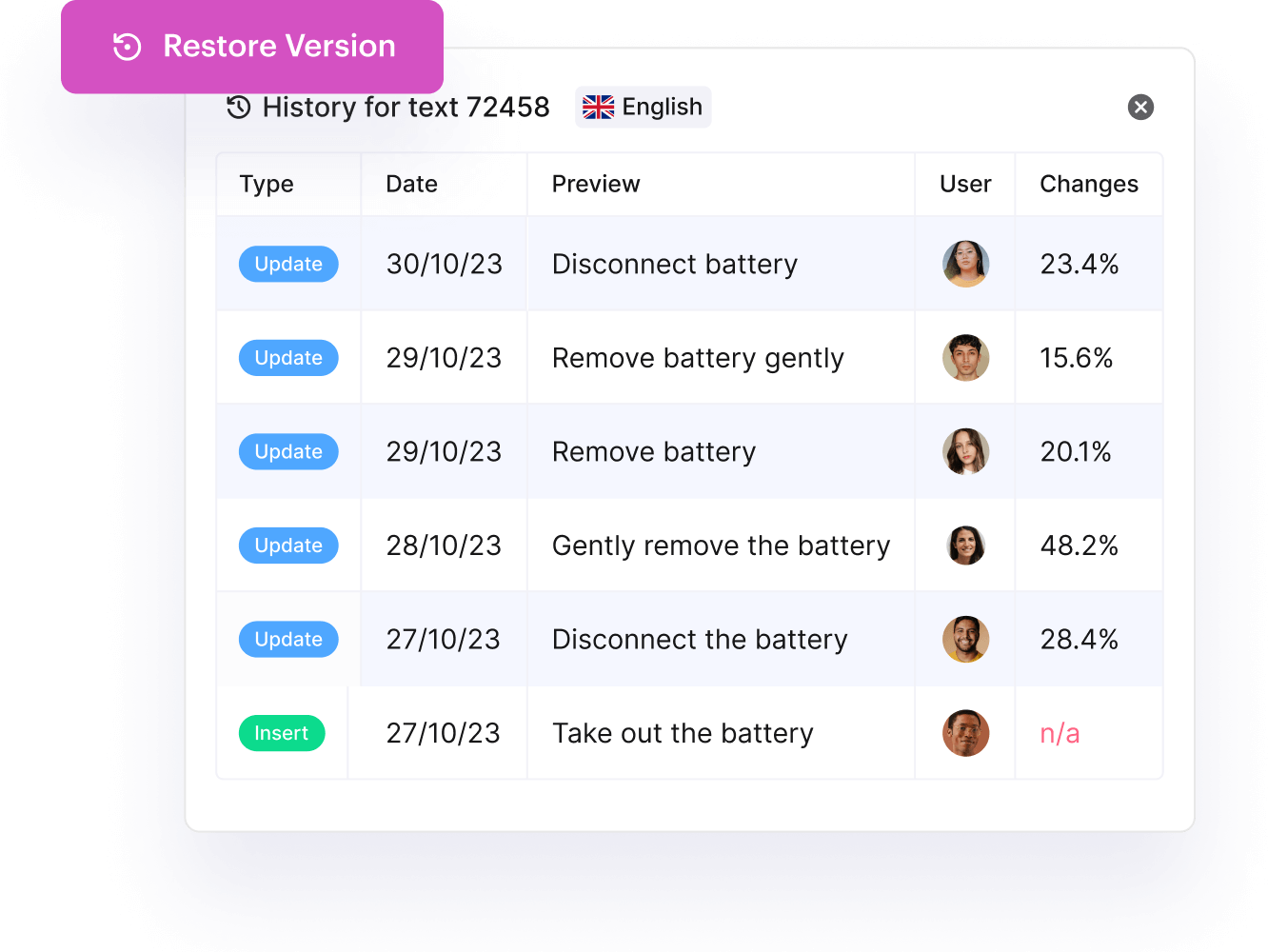Click the 28/10/23 date cell
This screenshot has width=1268, height=952.
[x=444, y=545]
